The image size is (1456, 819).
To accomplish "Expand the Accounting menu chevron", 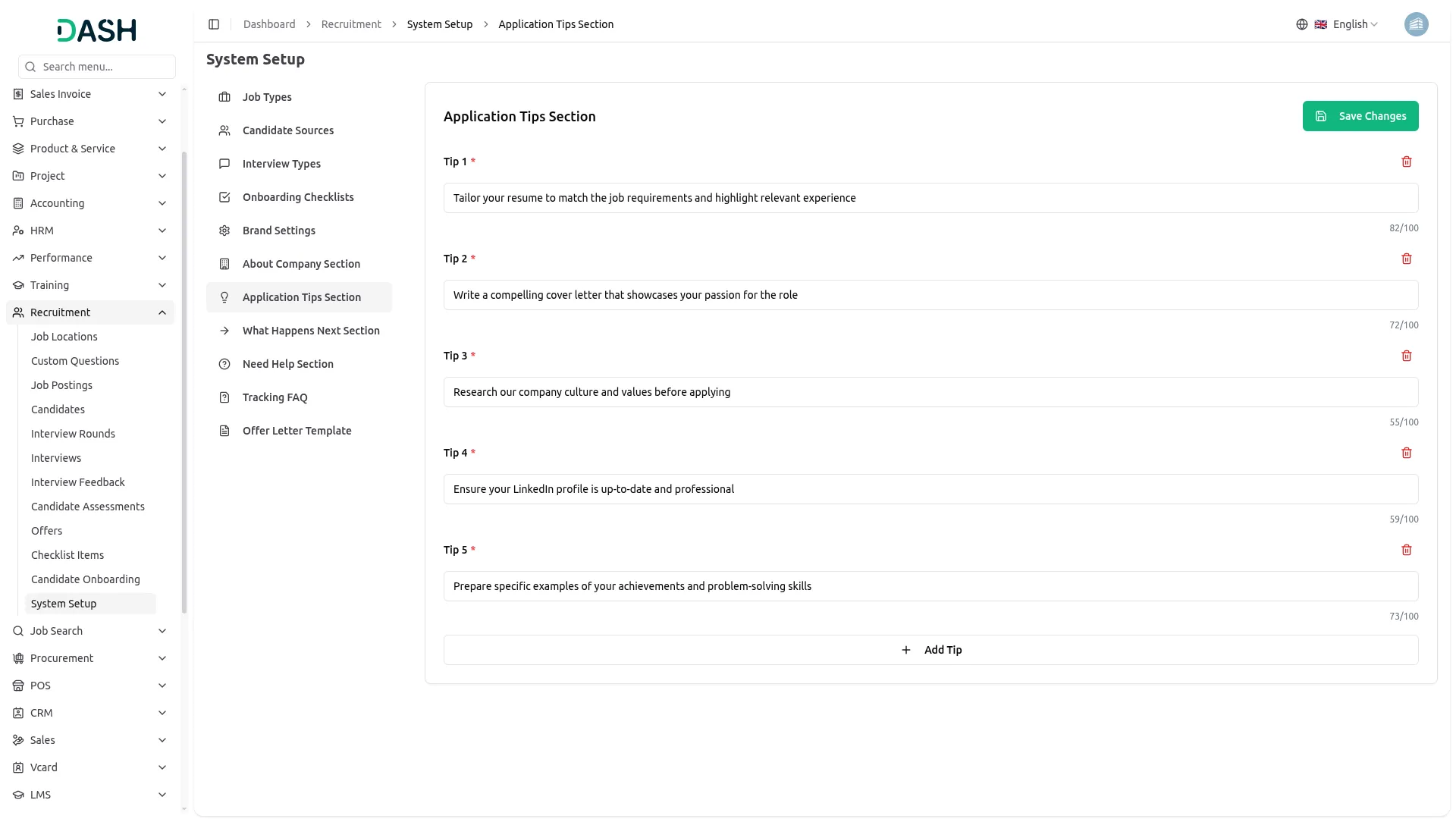I will pyautogui.click(x=162, y=203).
